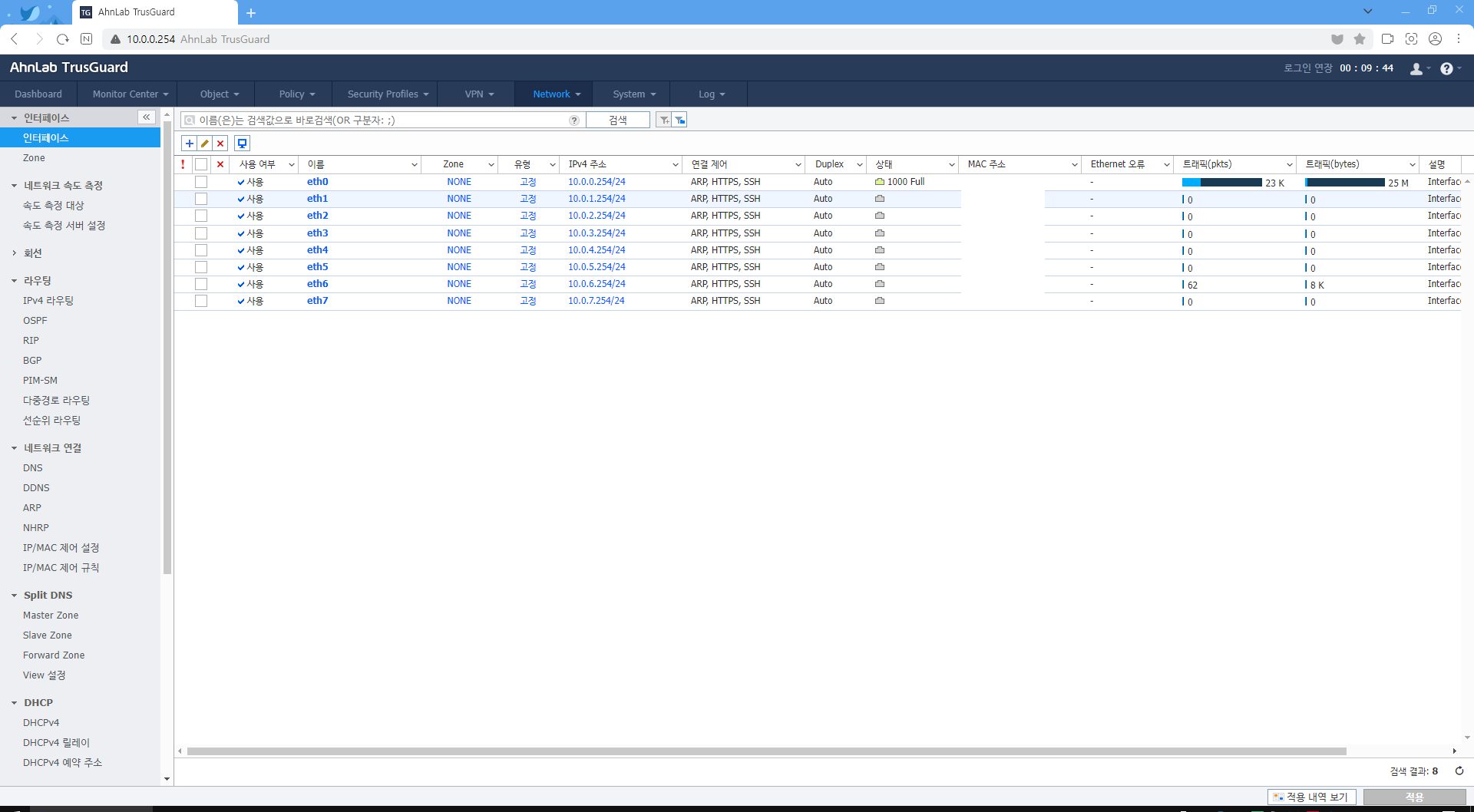Click the red exclamation column header
Viewport: 1474px width, 812px height.
pyautogui.click(x=183, y=164)
